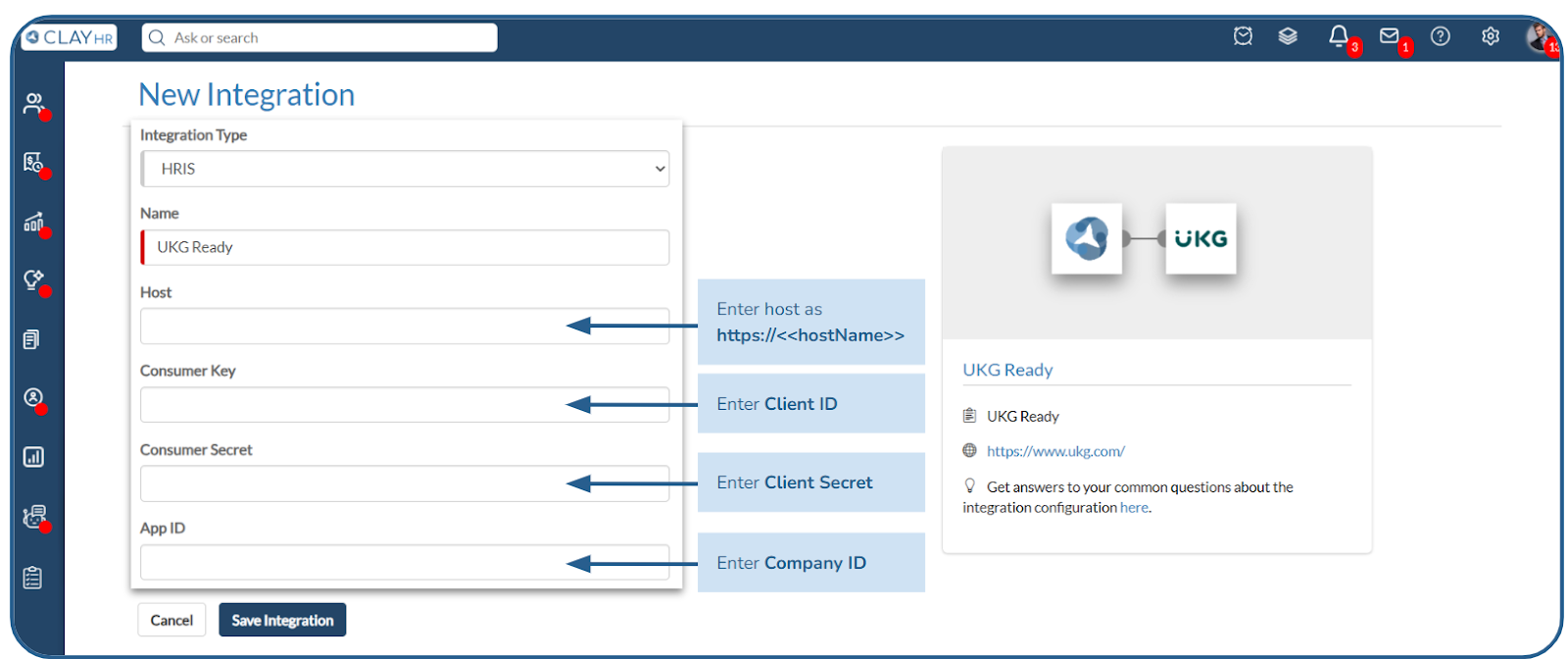Click the New Integration page title

(247, 94)
